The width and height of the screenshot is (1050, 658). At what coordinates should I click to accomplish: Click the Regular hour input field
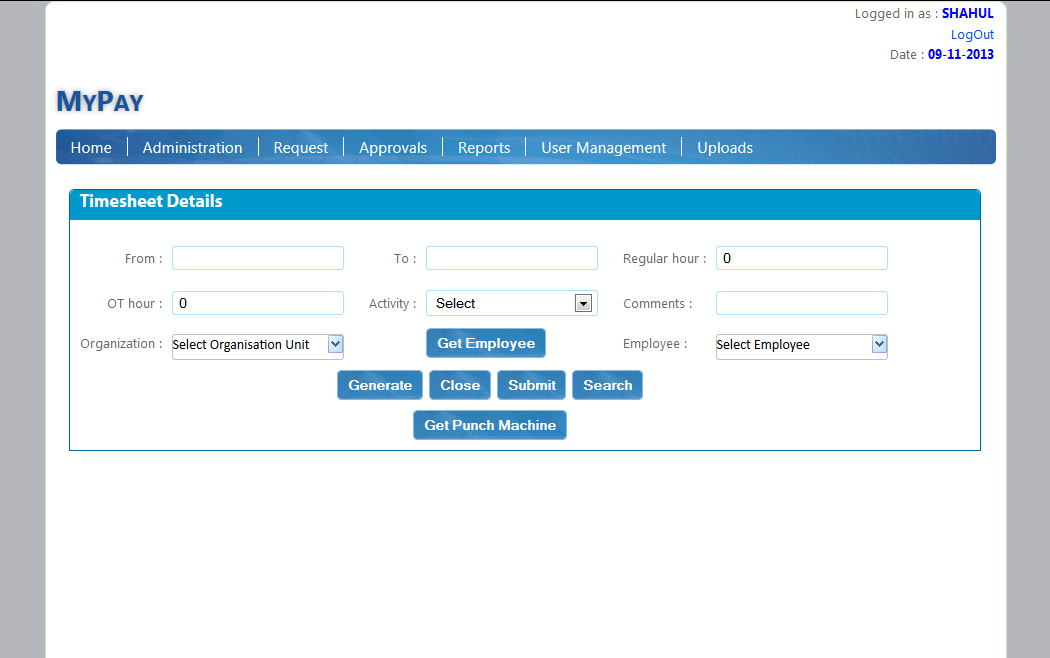pyautogui.click(x=802, y=258)
